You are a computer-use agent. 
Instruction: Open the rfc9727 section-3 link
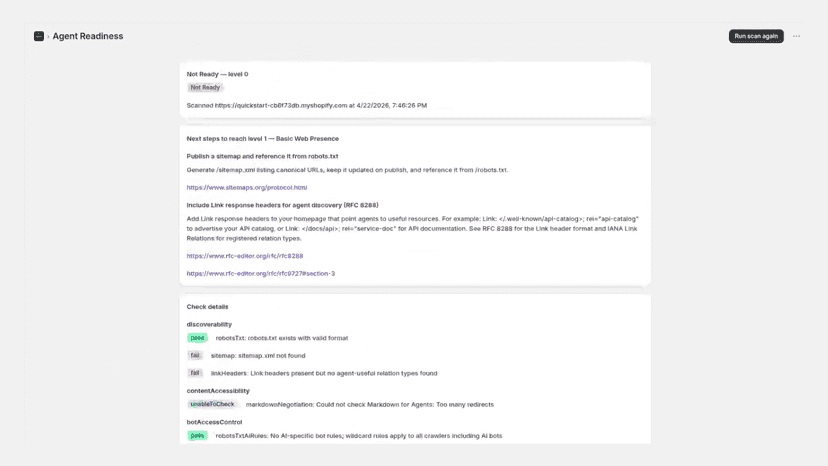tap(260, 274)
